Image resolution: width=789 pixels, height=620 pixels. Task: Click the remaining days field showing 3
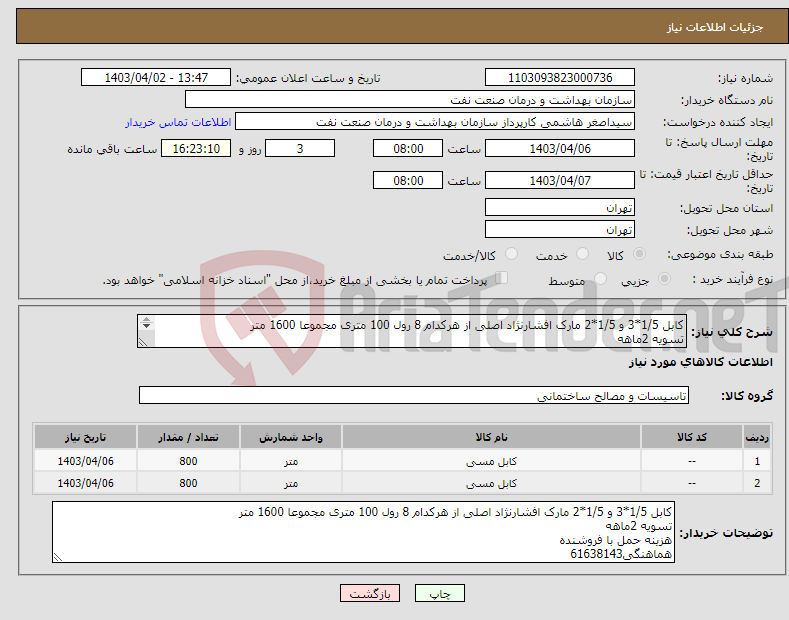tap(300, 148)
